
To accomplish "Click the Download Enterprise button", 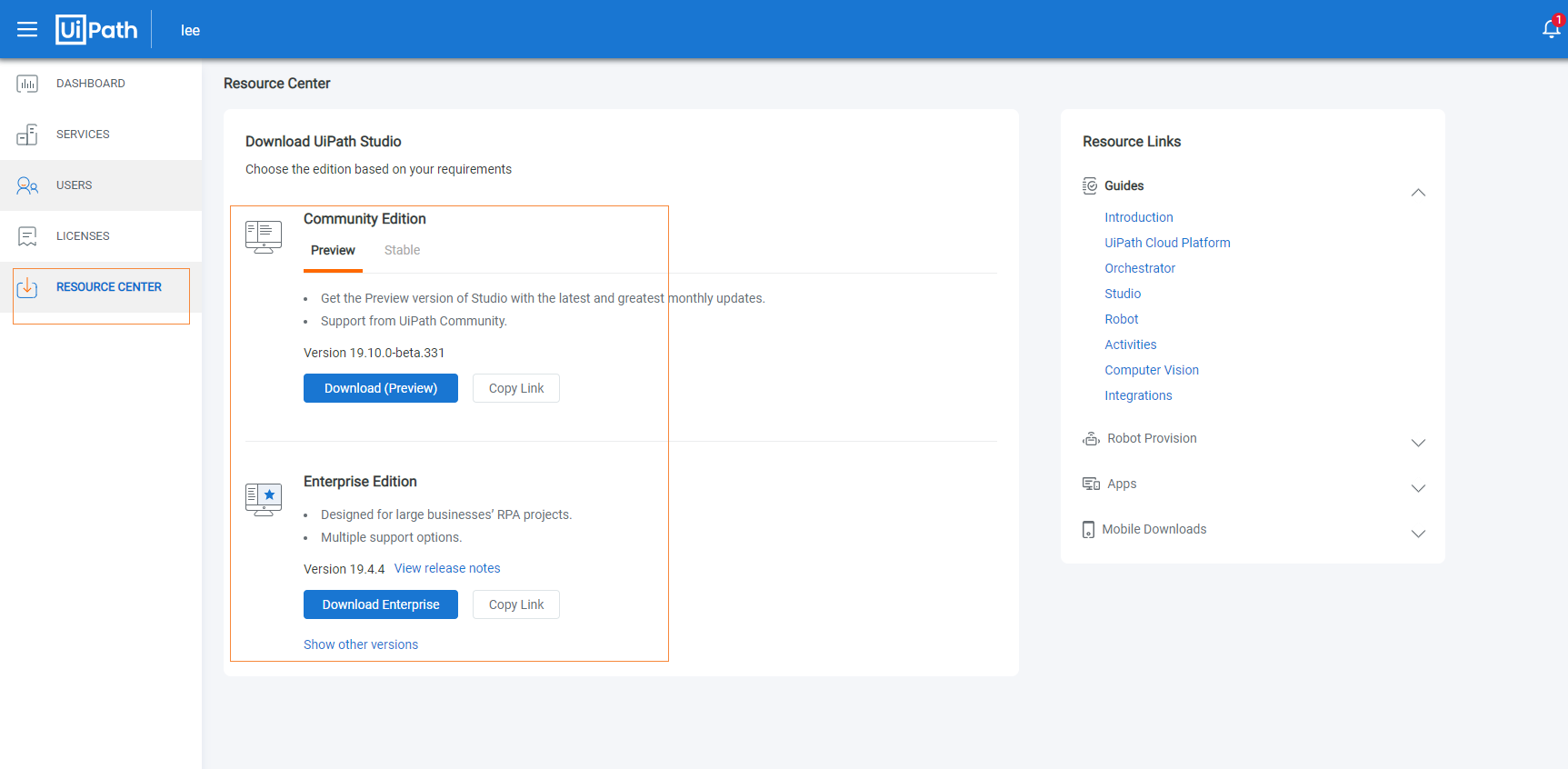I will [380, 604].
